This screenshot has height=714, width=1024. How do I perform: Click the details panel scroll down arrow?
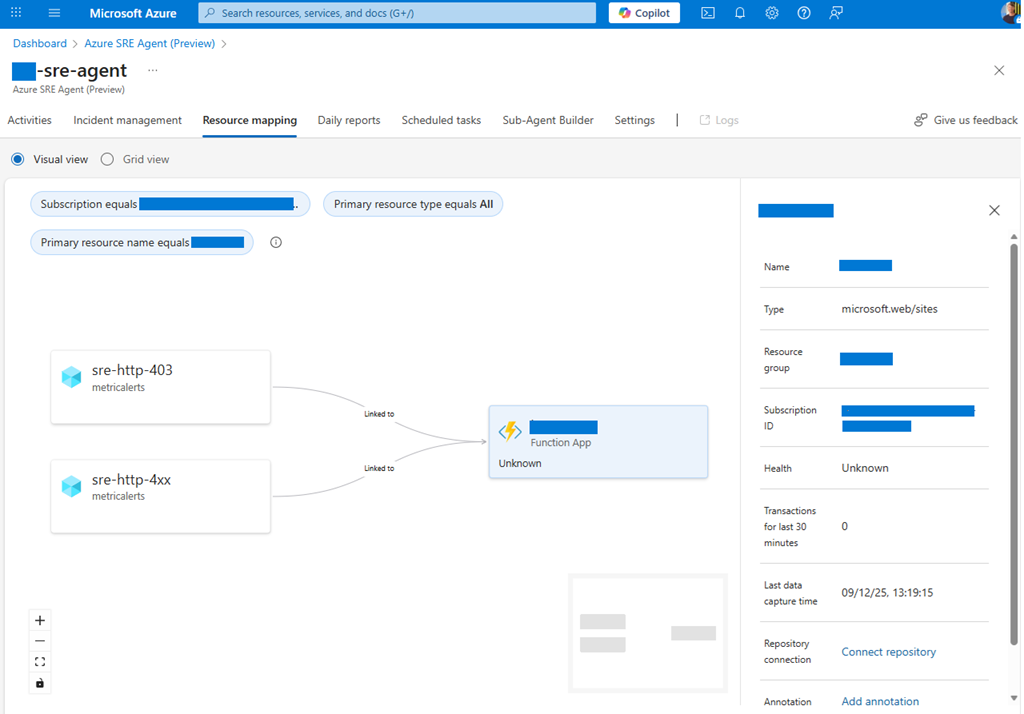(1014, 697)
